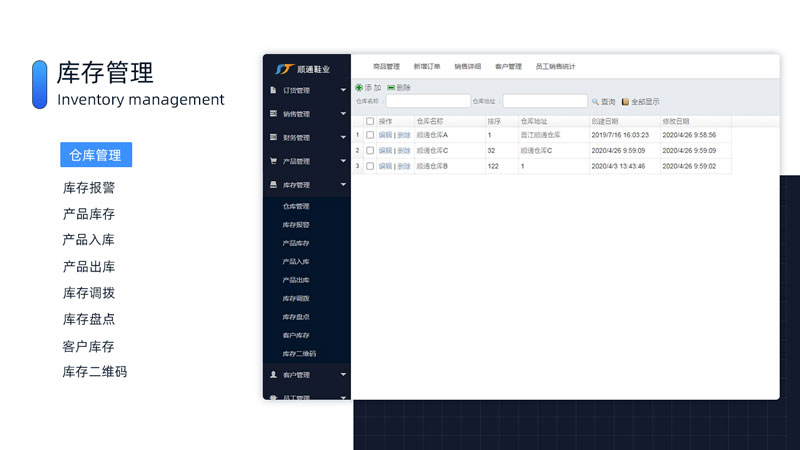Click the 订货管理 document icon
Viewport: 800px width, 450px height.
tap(274, 90)
